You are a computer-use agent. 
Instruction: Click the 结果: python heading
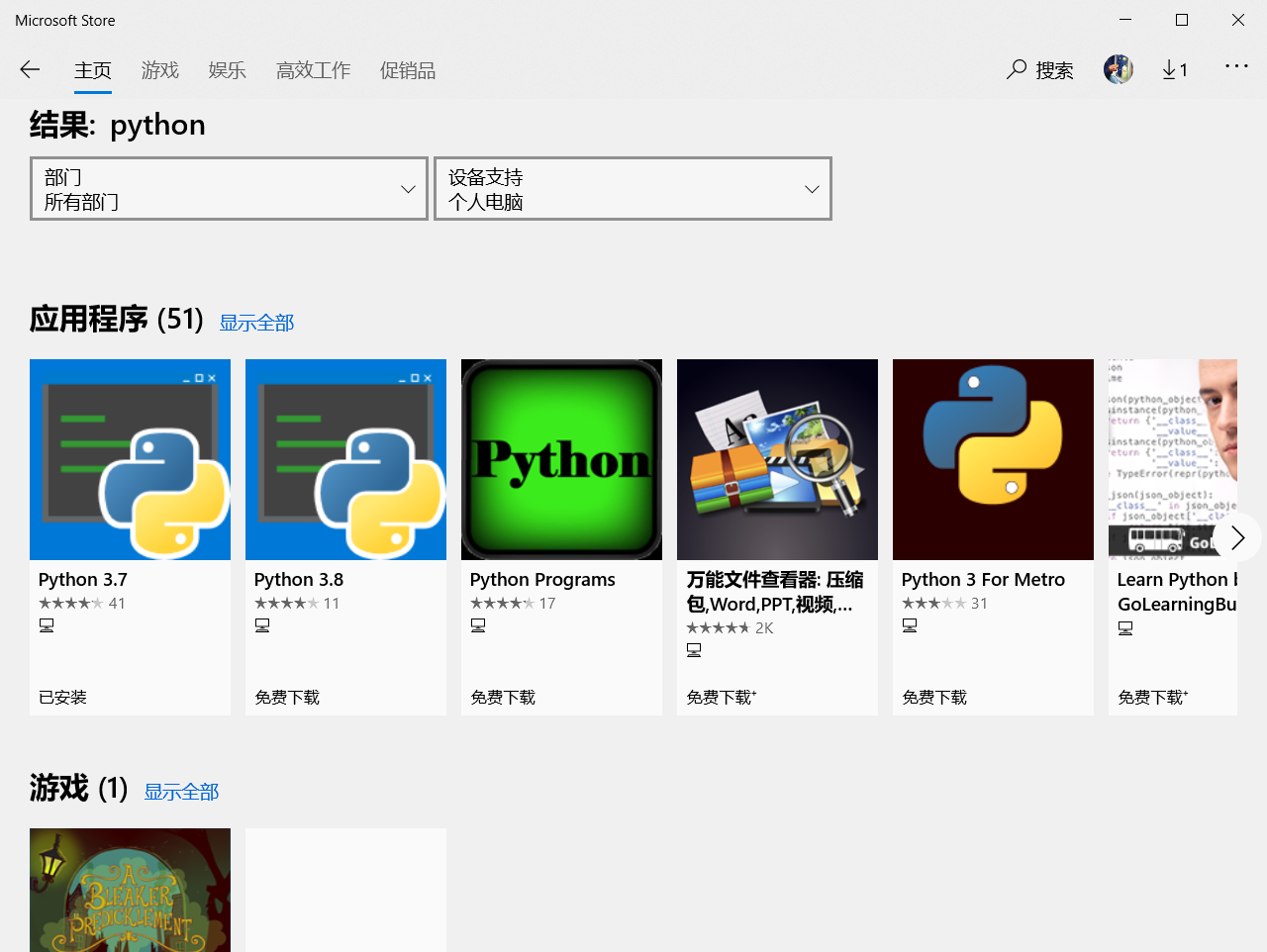coord(118,125)
